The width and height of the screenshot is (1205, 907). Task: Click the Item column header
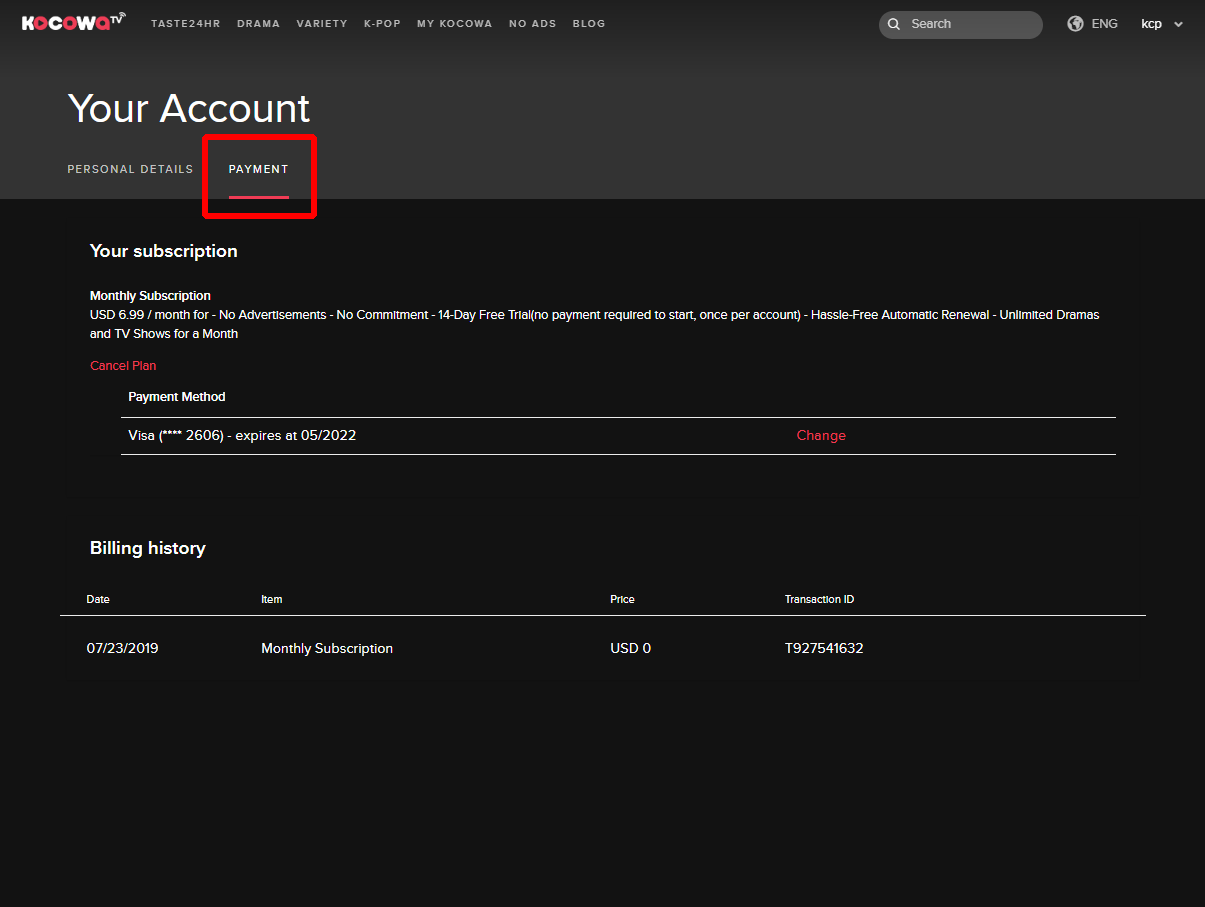272,600
